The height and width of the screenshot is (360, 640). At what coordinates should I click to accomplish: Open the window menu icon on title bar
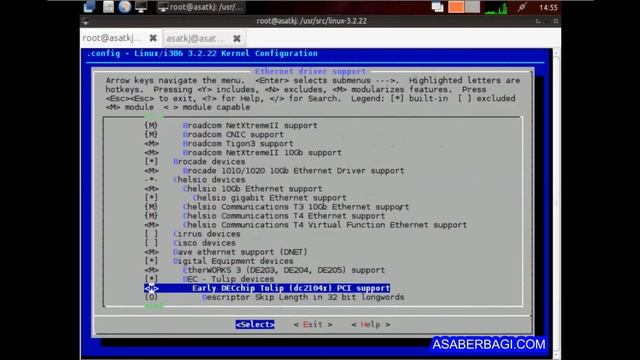click(x=86, y=21)
